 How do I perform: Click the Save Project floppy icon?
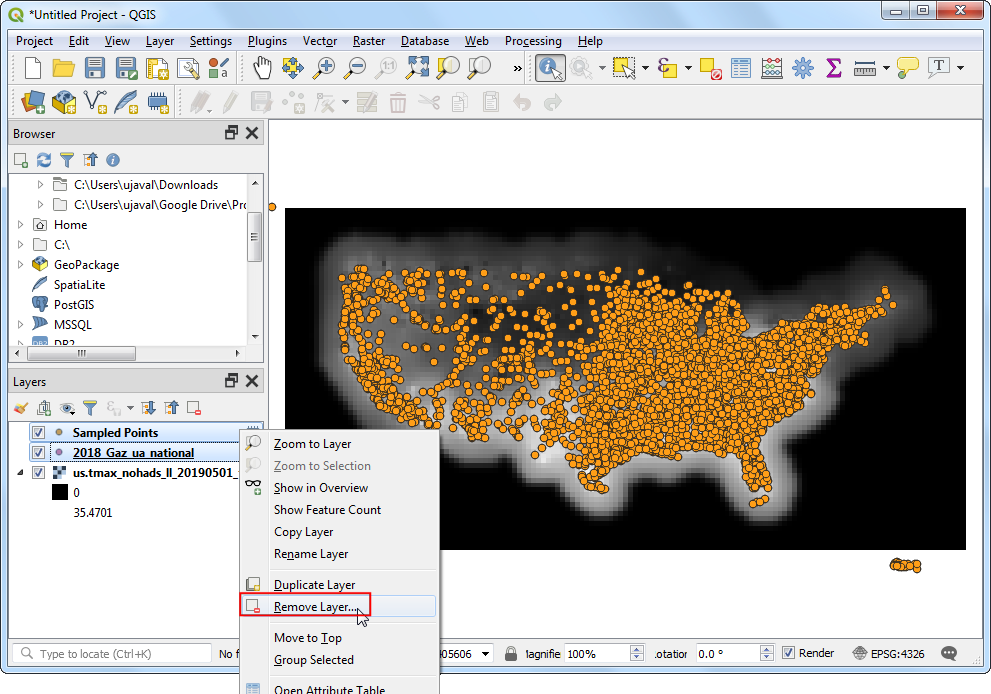(95, 68)
